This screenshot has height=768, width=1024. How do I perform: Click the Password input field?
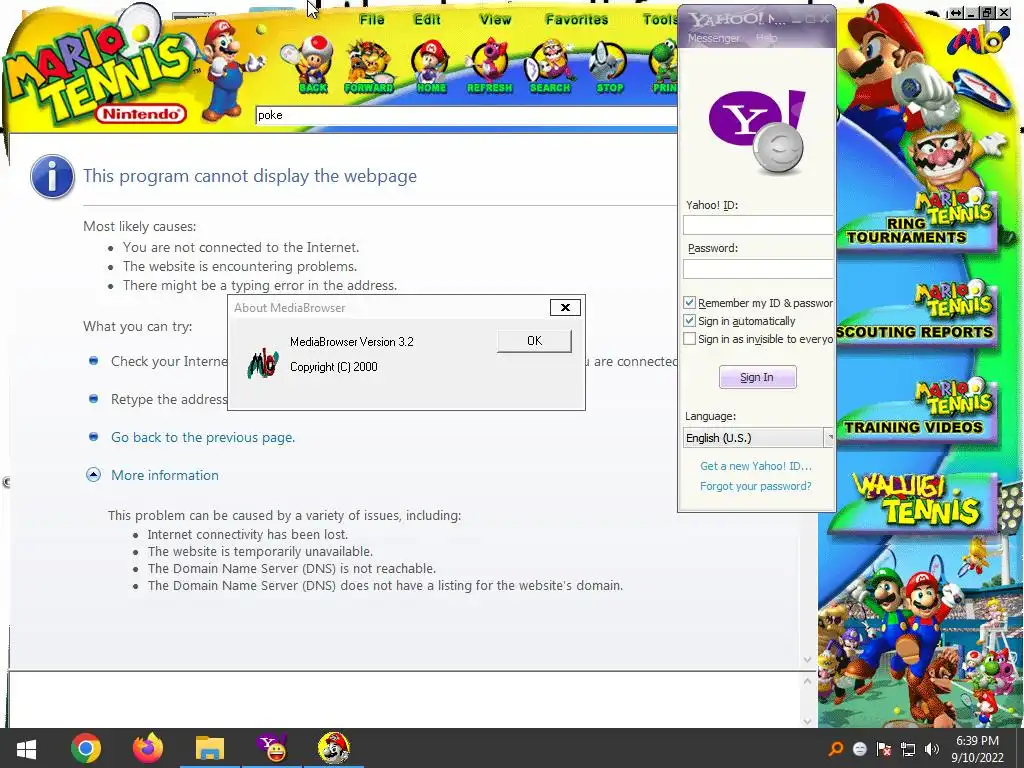coord(758,269)
